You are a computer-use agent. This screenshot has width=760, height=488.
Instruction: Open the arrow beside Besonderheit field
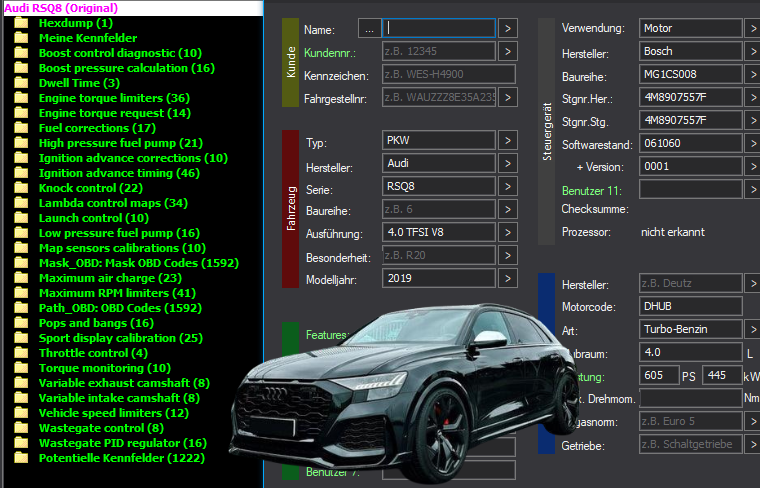pos(507,255)
